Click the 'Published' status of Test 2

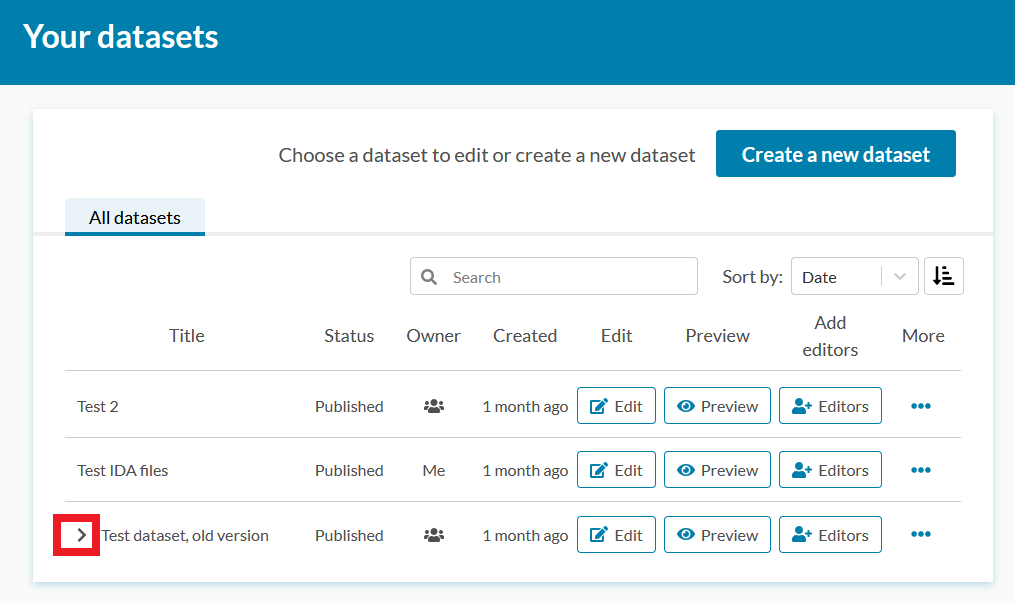349,406
